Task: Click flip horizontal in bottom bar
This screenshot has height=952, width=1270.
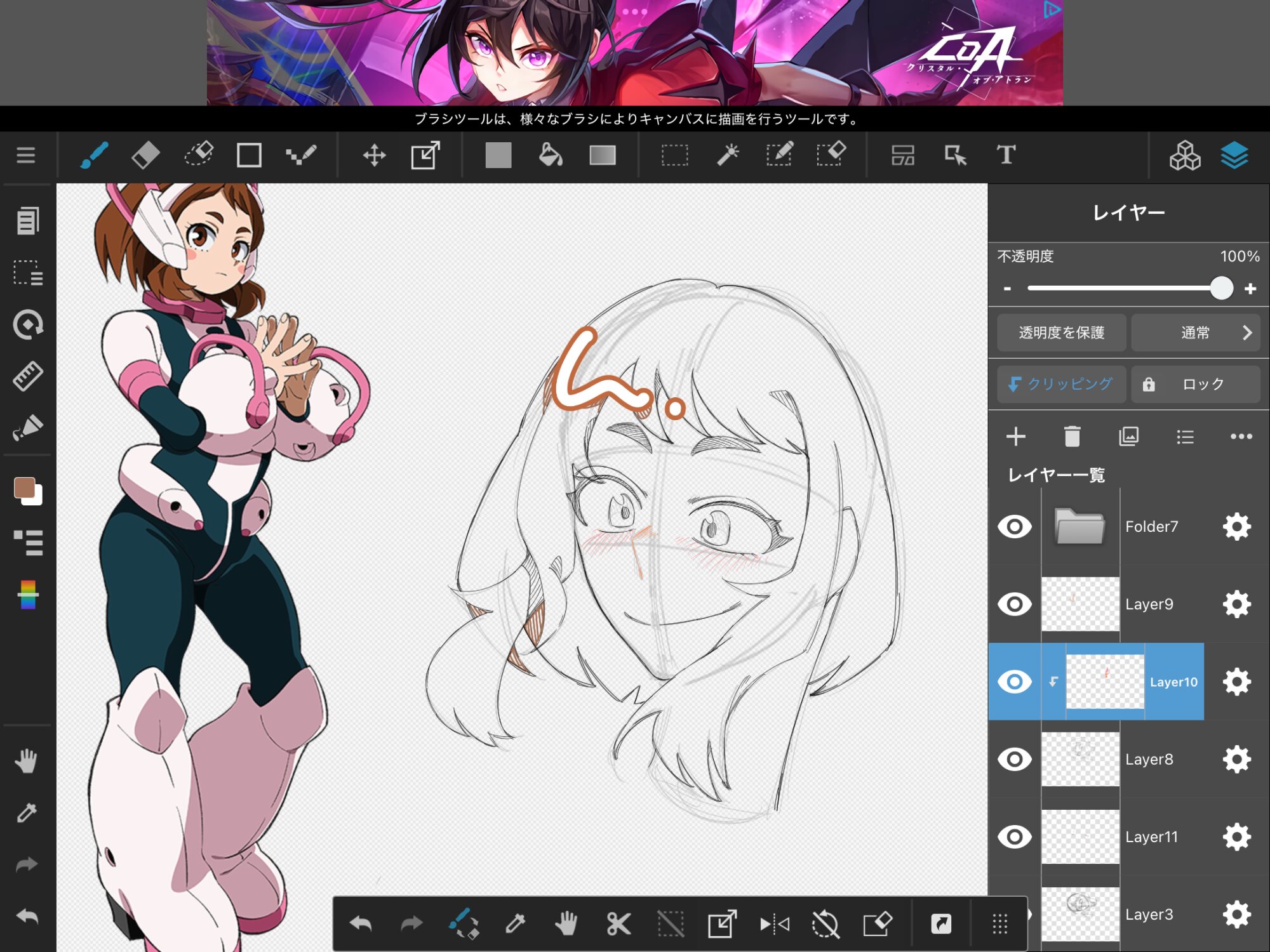Action: click(x=774, y=924)
